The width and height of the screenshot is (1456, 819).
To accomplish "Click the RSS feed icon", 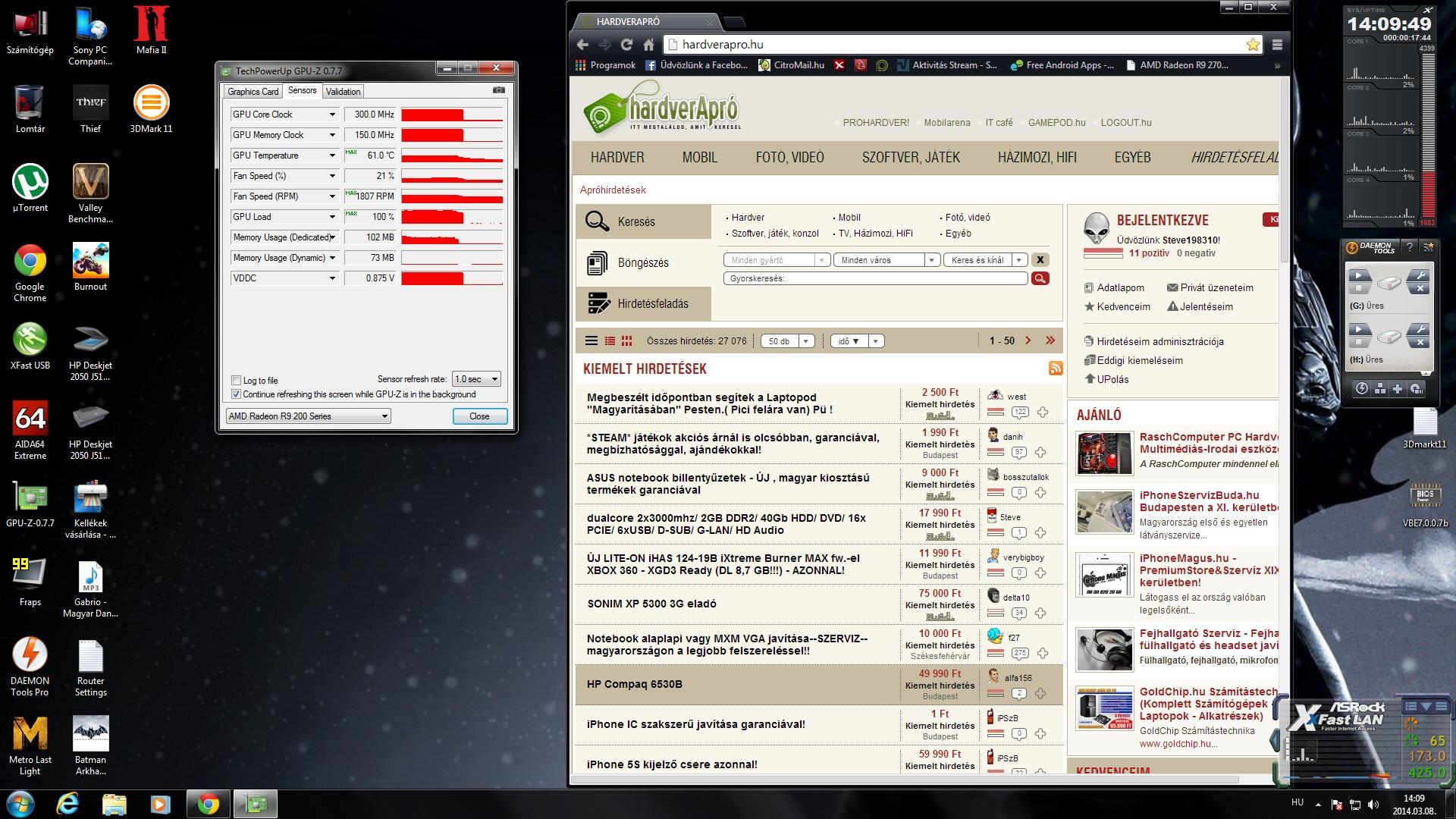I will tap(1055, 369).
